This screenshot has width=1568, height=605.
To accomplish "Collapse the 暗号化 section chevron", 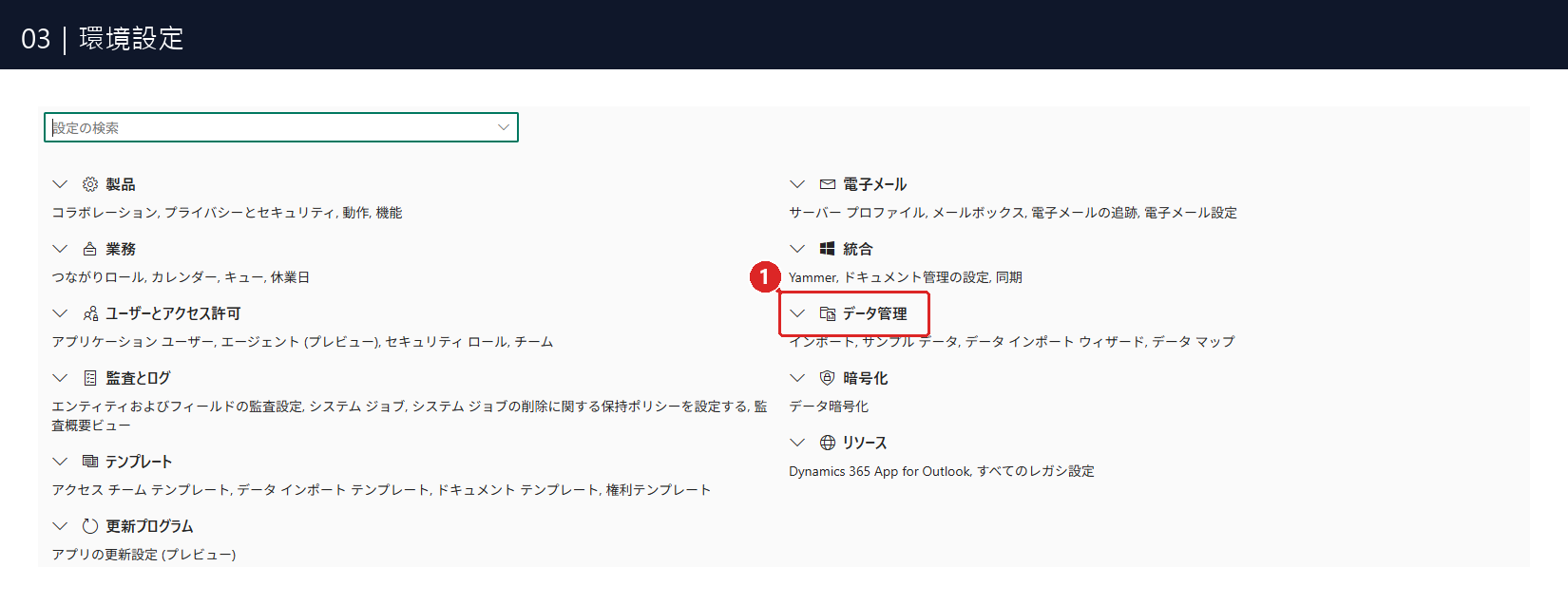I will pyautogui.click(x=797, y=378).
